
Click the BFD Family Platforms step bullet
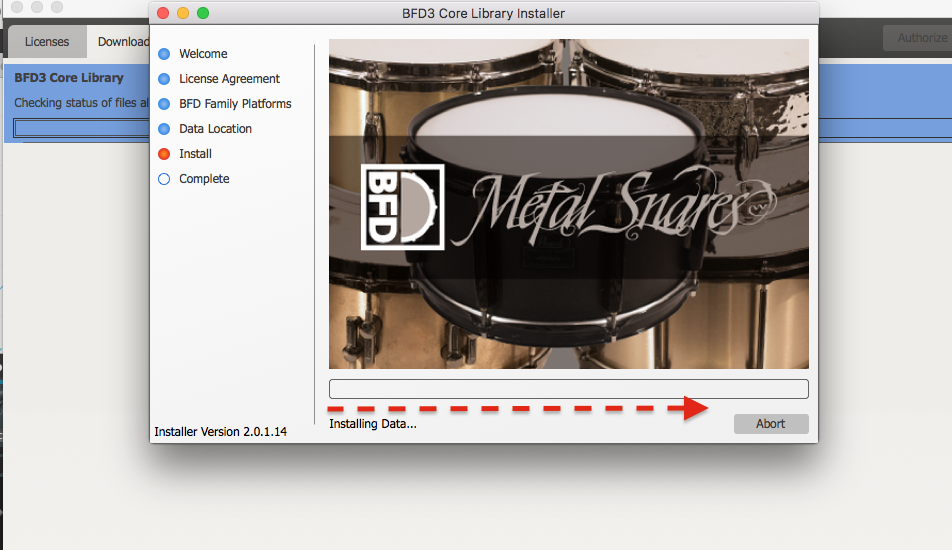coord(164,104)
